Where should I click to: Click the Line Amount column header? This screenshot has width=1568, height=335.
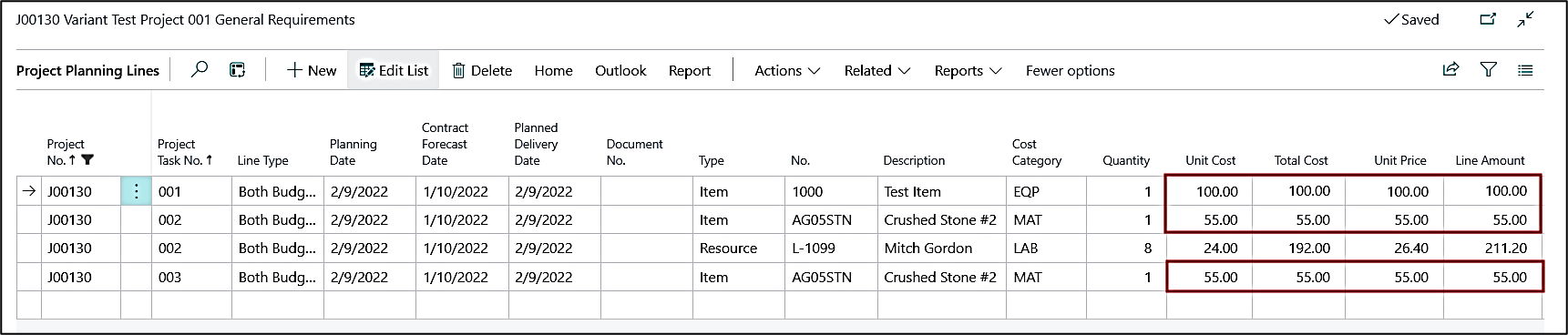tap(1490, 160)
